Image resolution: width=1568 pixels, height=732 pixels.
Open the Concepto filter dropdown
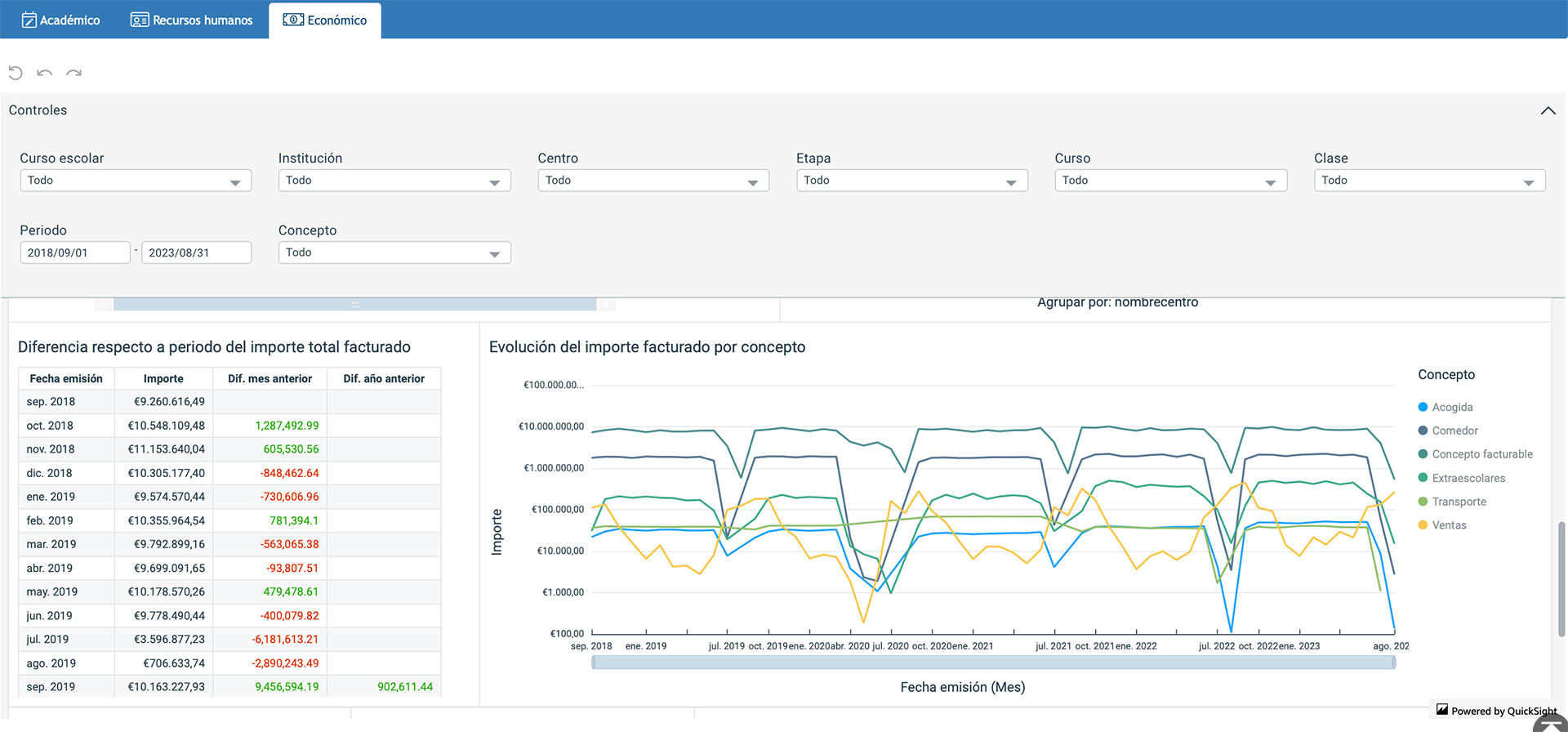pyautogui.click(x=394, y=252)
